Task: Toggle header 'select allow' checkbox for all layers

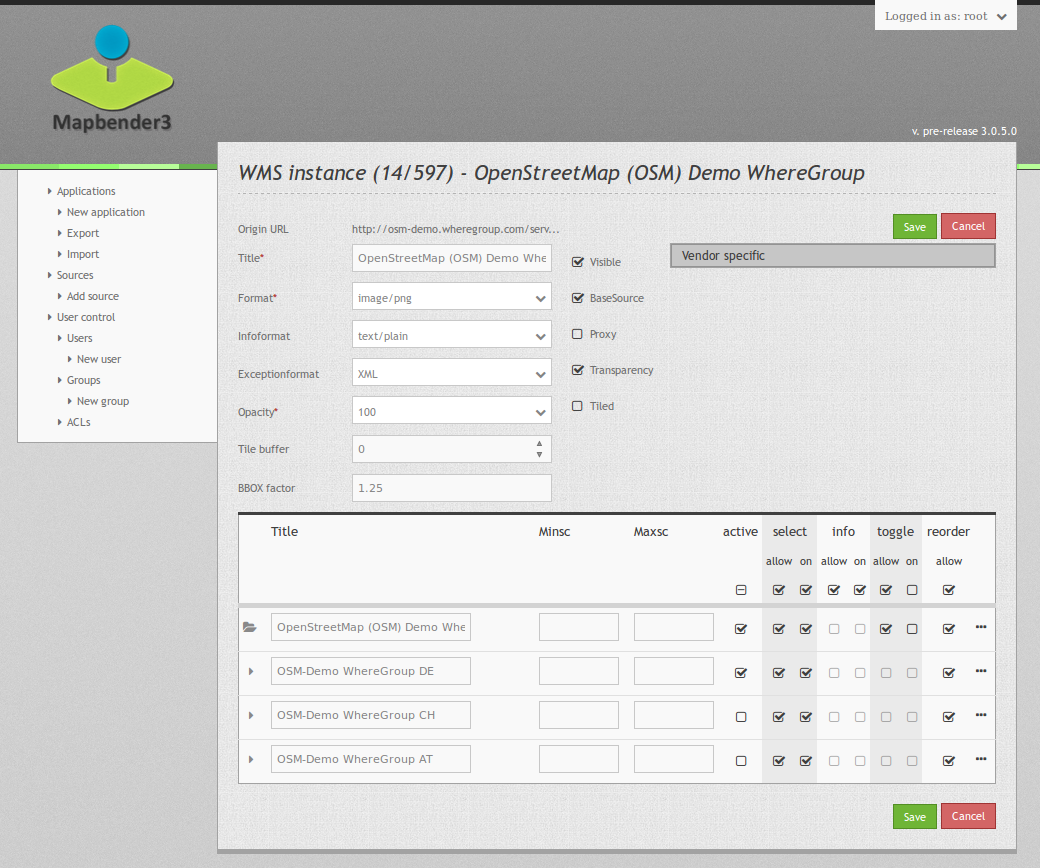Action: pyautogui.click(x=779, y=590)
